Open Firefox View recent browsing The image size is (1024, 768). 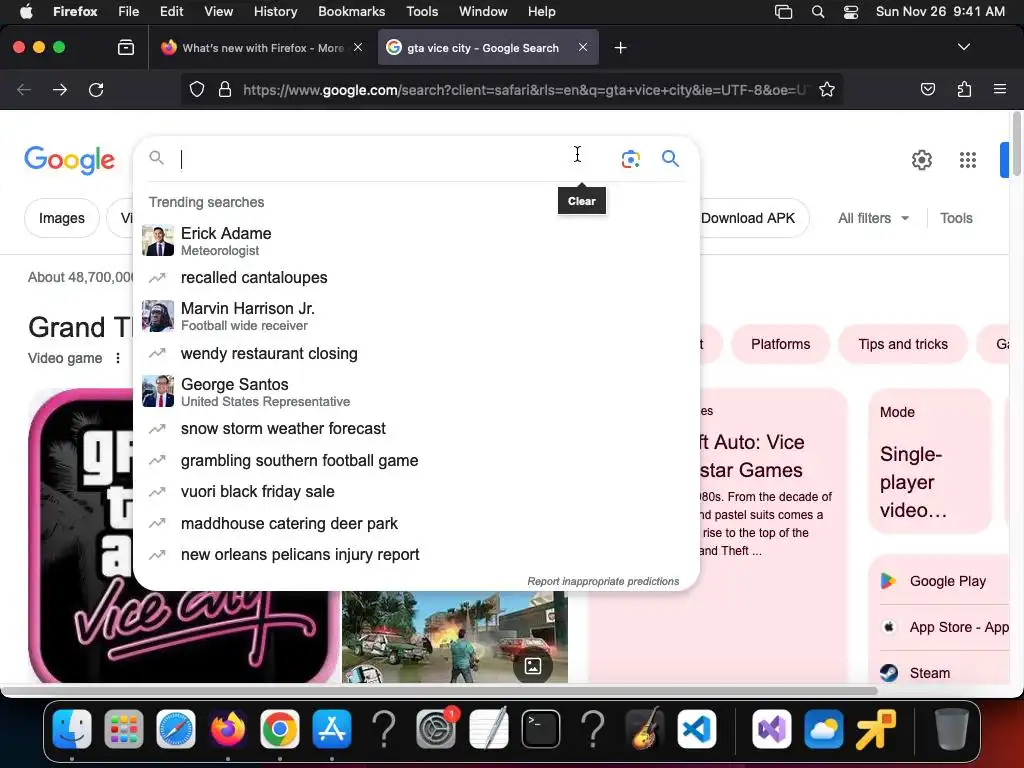coord(125,48)
